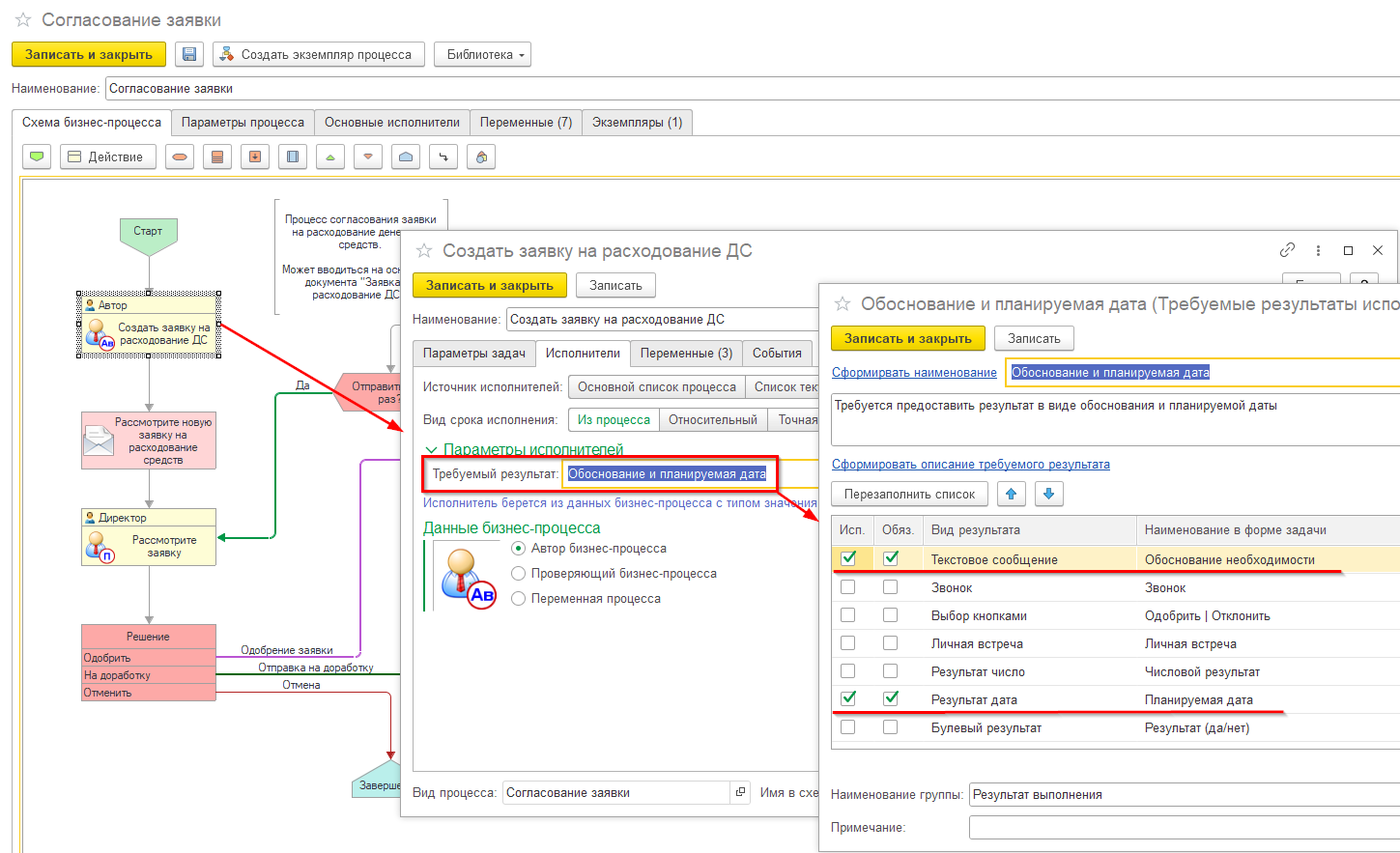Add the nested process shape with down arrow
This screenshot has width=1400, height=853.
point(255,156)
